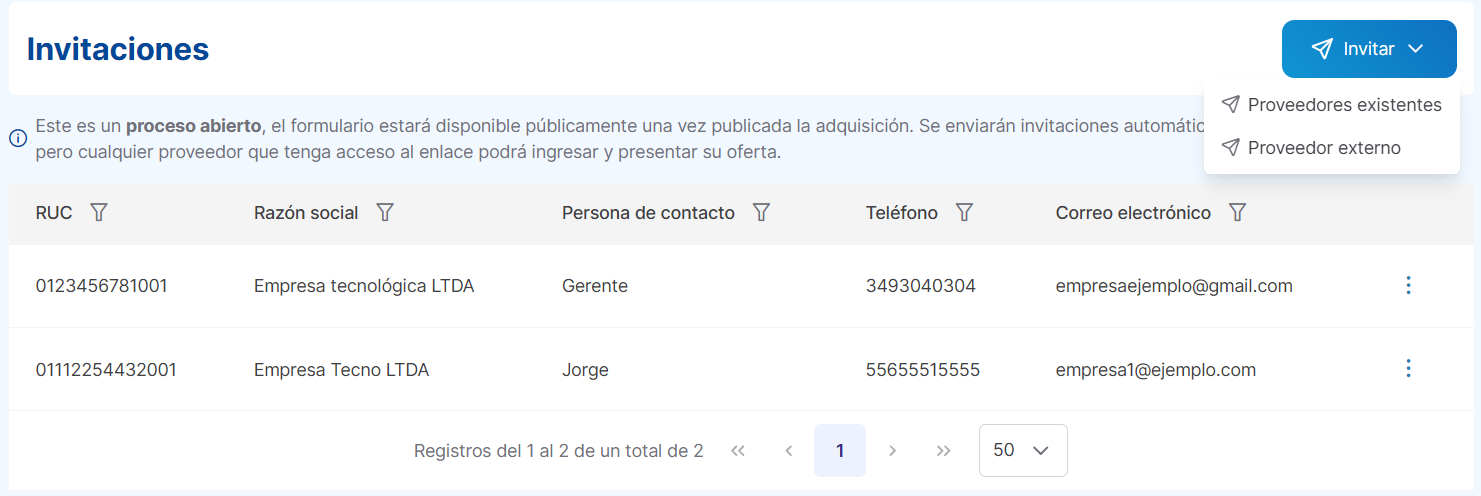Expand the Invitar dropdown button

(x=1368, y=49)
